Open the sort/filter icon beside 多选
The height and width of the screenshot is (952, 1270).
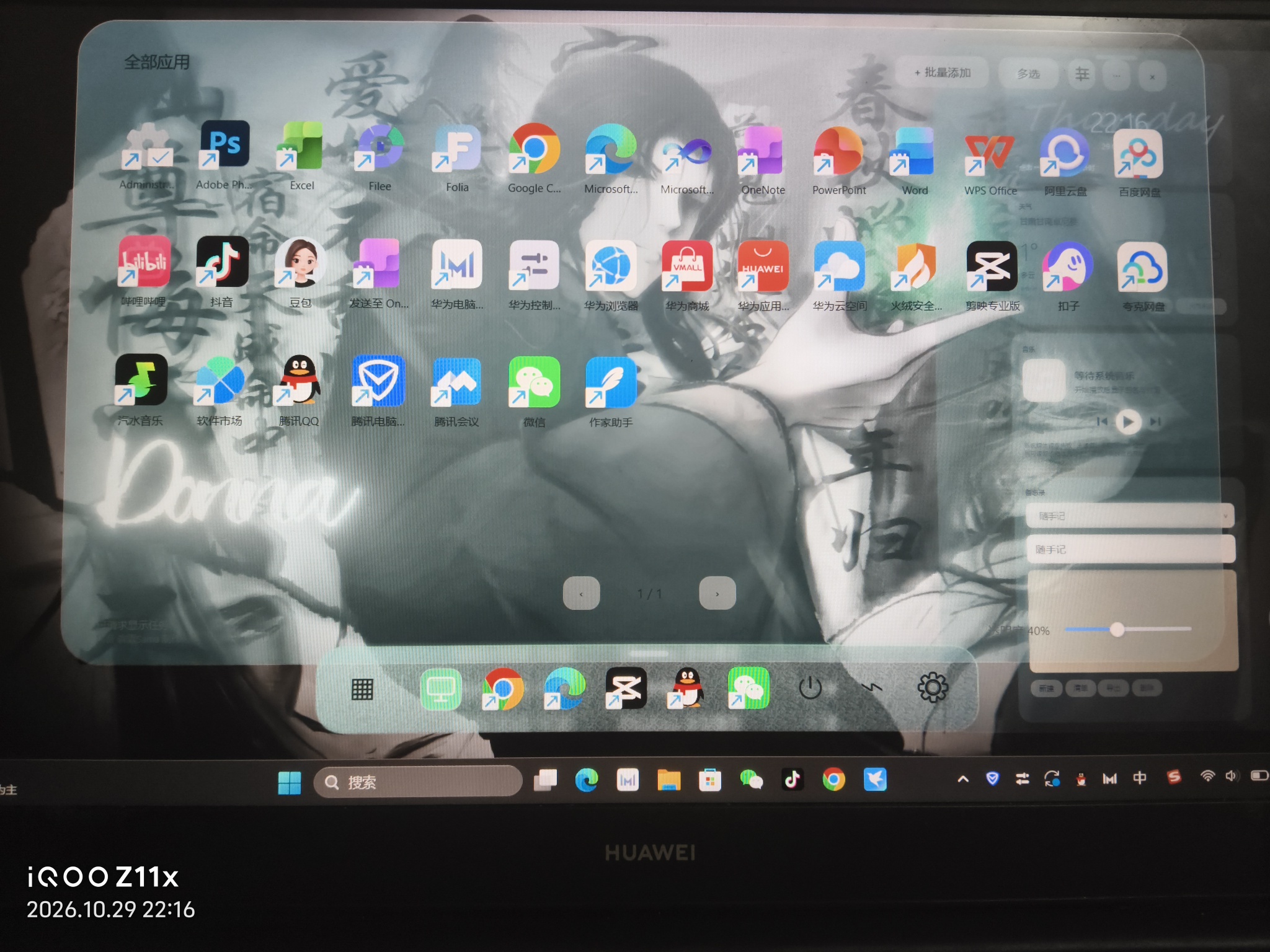1081,74
